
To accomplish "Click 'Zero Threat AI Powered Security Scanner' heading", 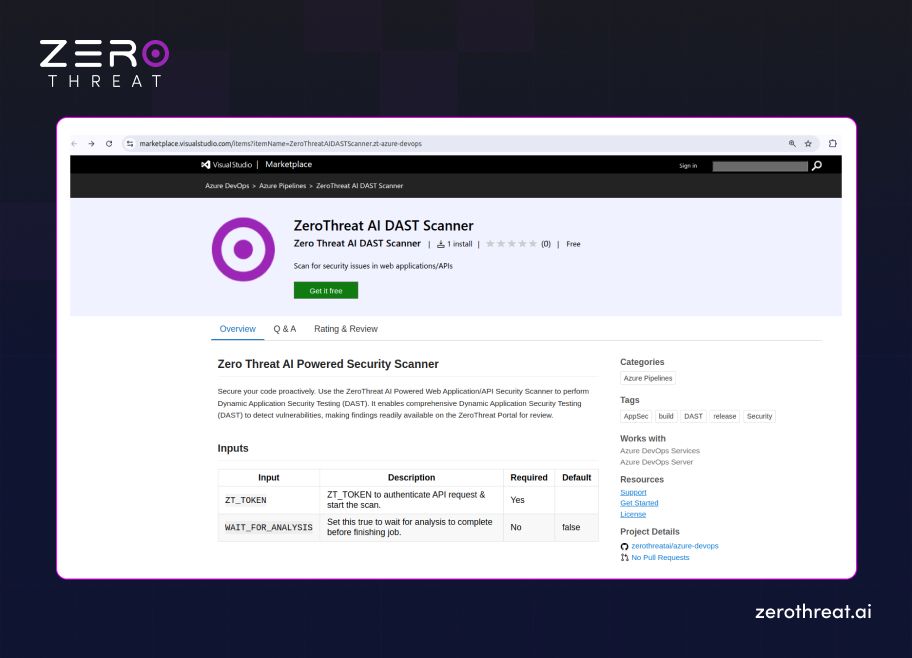I will pos(328,364).
